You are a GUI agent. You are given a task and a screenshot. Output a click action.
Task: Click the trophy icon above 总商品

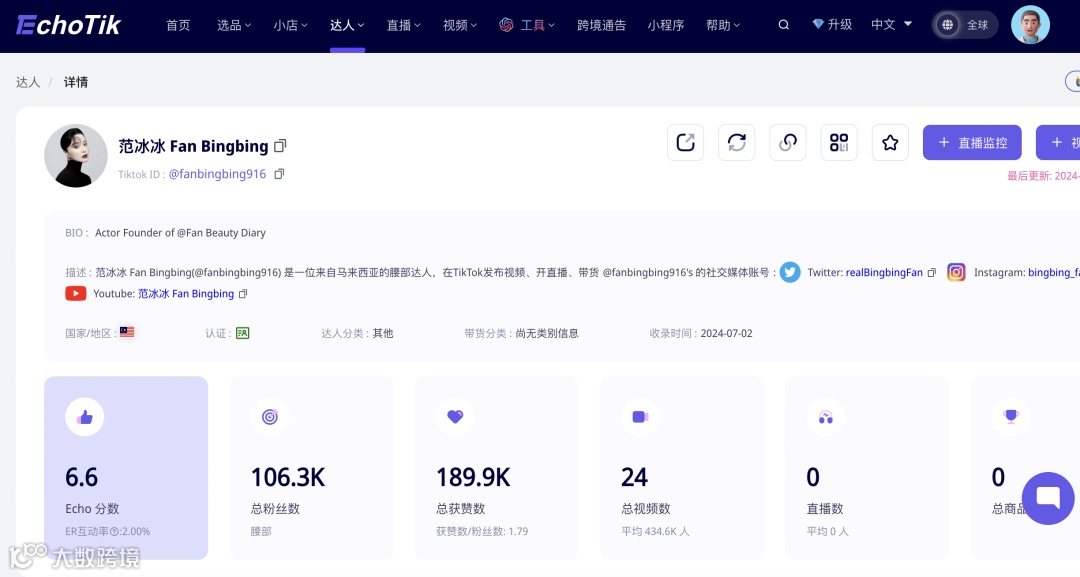click(x=1011, y=417)
